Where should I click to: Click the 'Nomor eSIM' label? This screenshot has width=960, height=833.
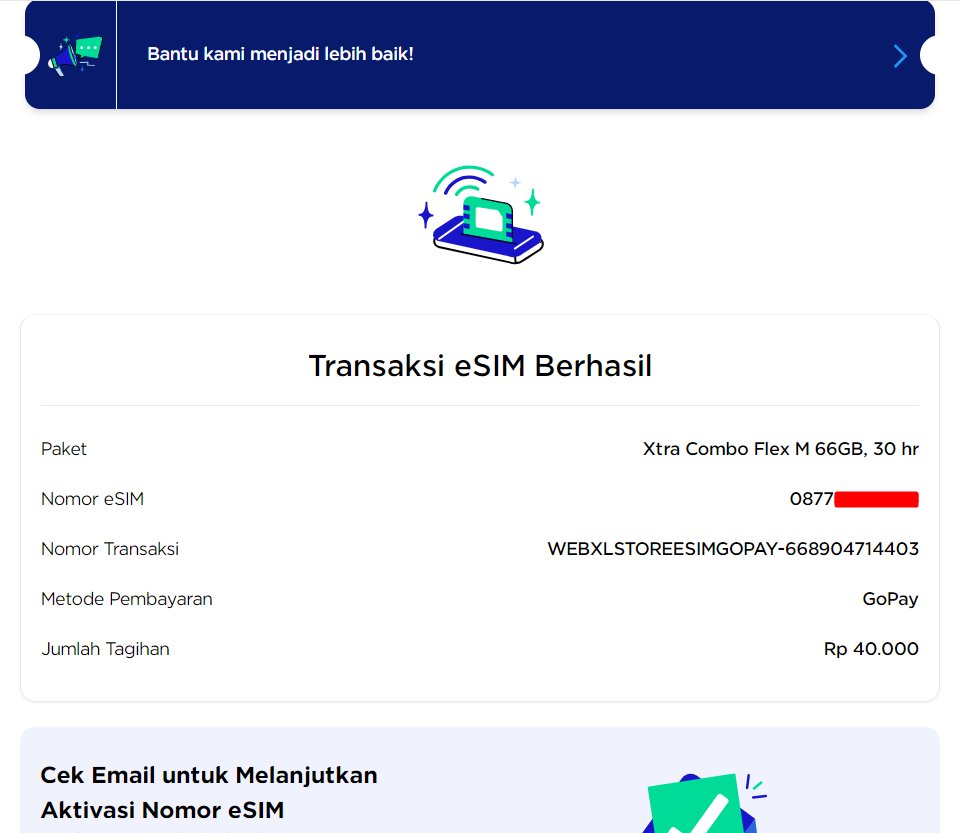92,499
